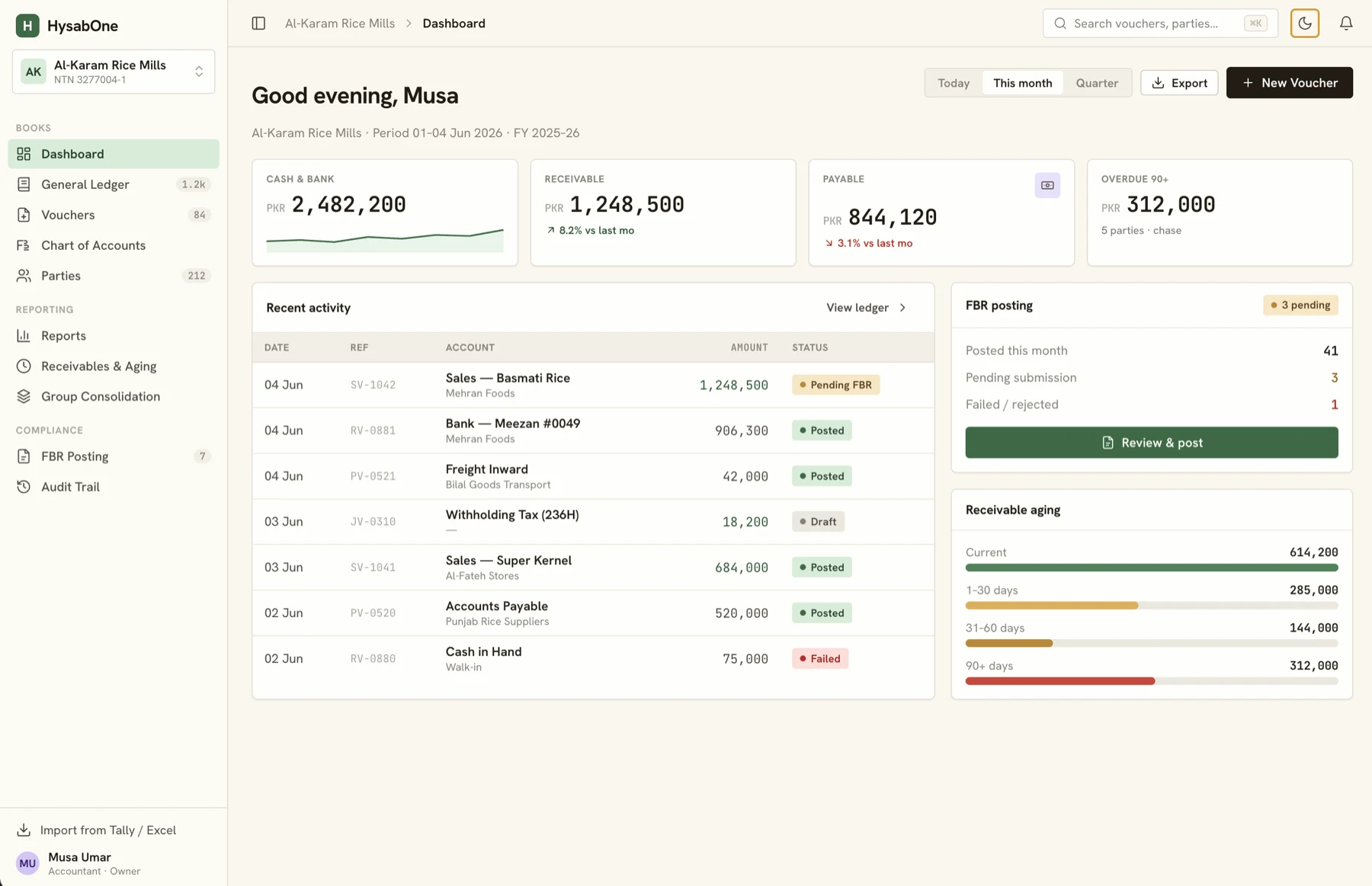This screenshot has height=886, width=1372.
Task: Open the Freight Inward PV-0521 entry
Action: pos(593,476)
